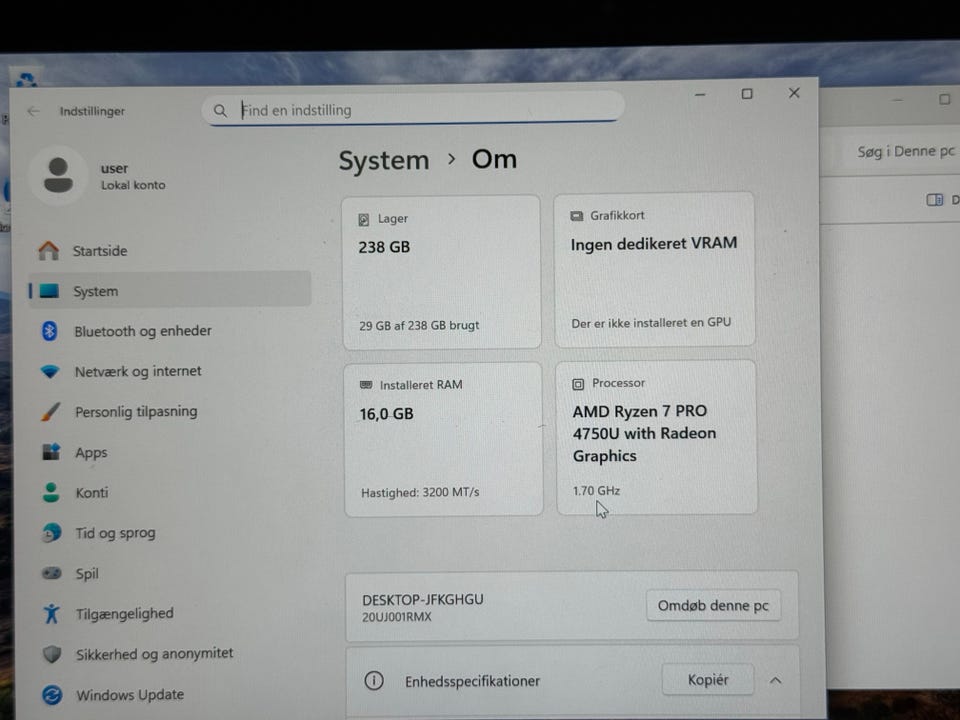The image size is (960, 720).
Task: Click the Recycle Bin desktop icon
Action: pyautogui.click(x=26, y=79)
